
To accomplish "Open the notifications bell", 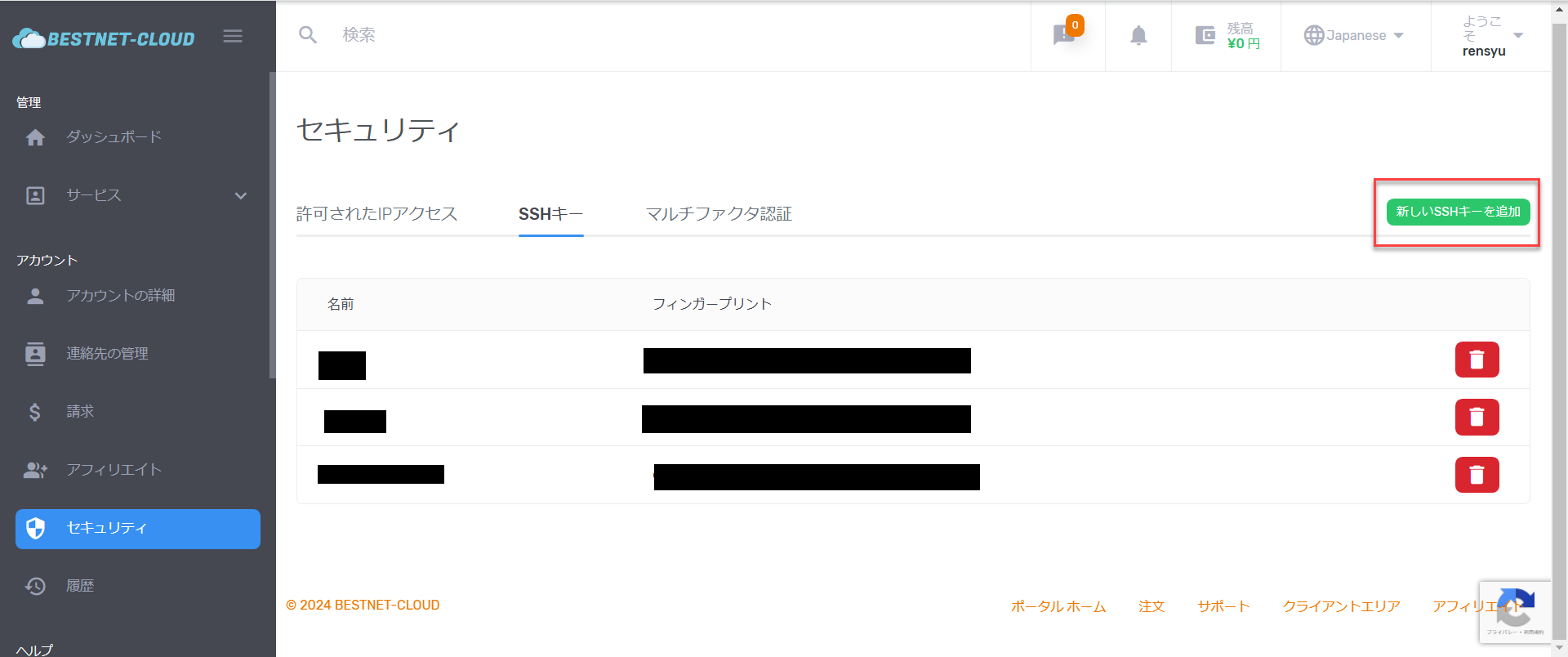I will (1138, 35).
